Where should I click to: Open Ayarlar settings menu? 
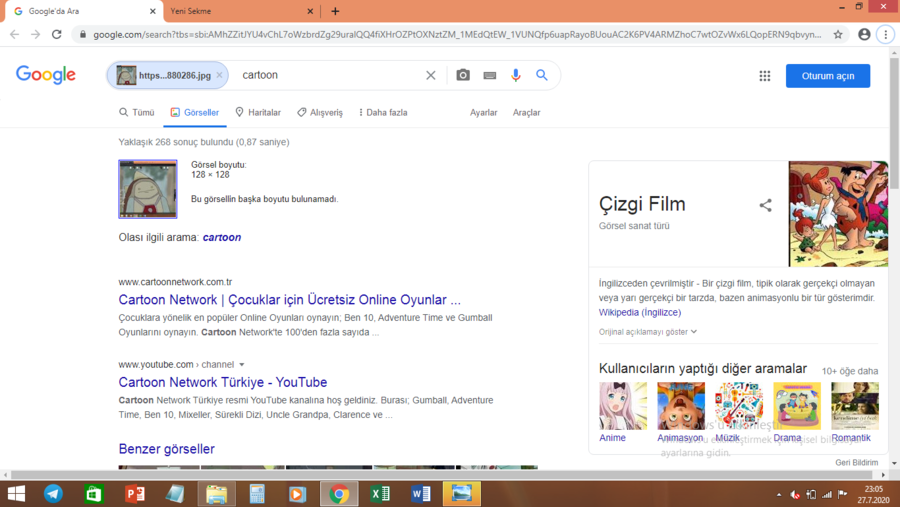483,113
